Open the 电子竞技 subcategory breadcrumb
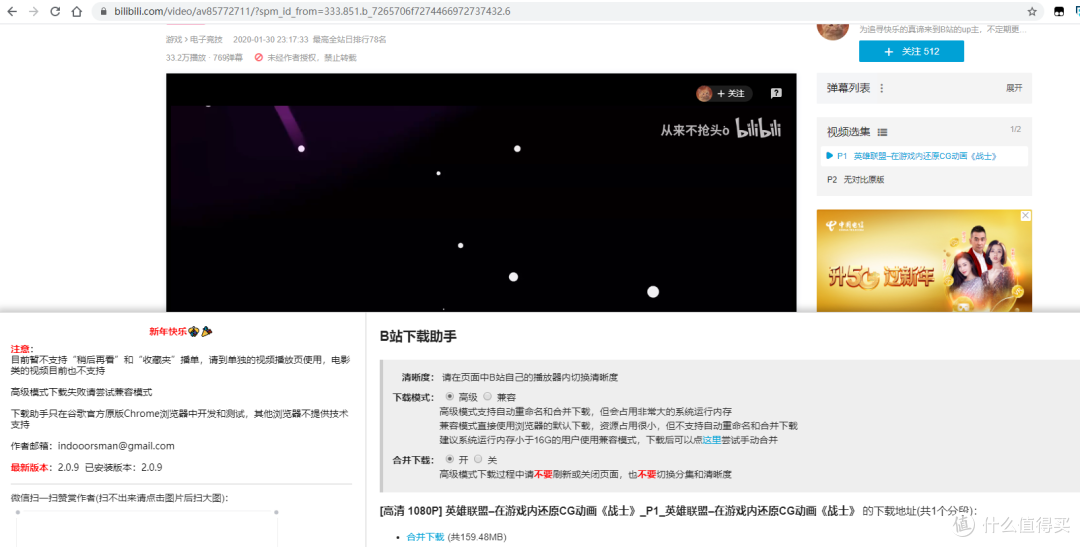1080x547 pixels. tap(206, 40)
